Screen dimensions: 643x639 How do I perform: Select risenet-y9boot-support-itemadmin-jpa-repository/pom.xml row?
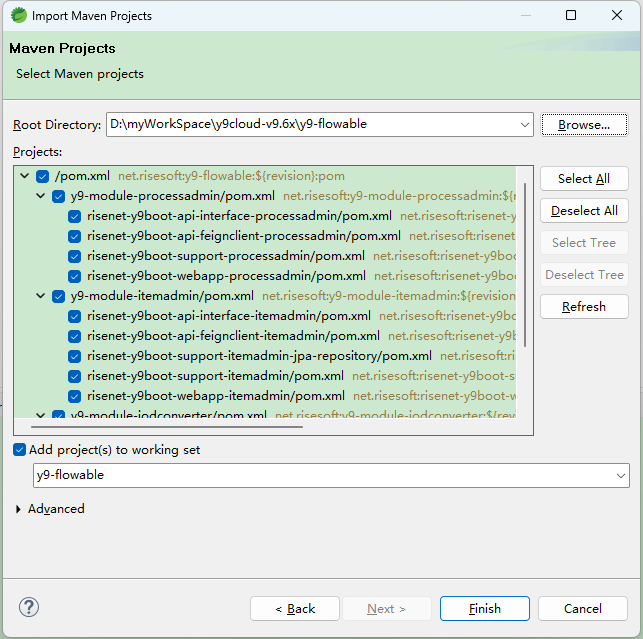259,356
